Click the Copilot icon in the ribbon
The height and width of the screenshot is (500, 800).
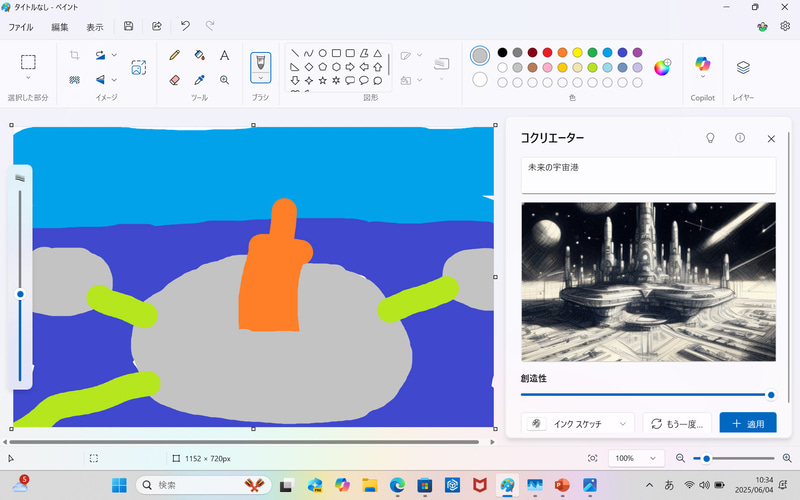click(703, 63)
